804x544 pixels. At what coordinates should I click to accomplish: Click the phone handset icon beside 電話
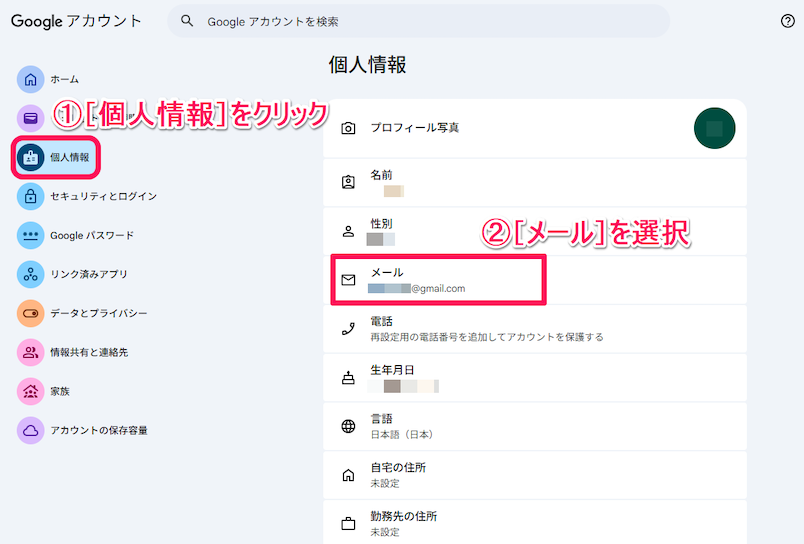tap(348, 329)
